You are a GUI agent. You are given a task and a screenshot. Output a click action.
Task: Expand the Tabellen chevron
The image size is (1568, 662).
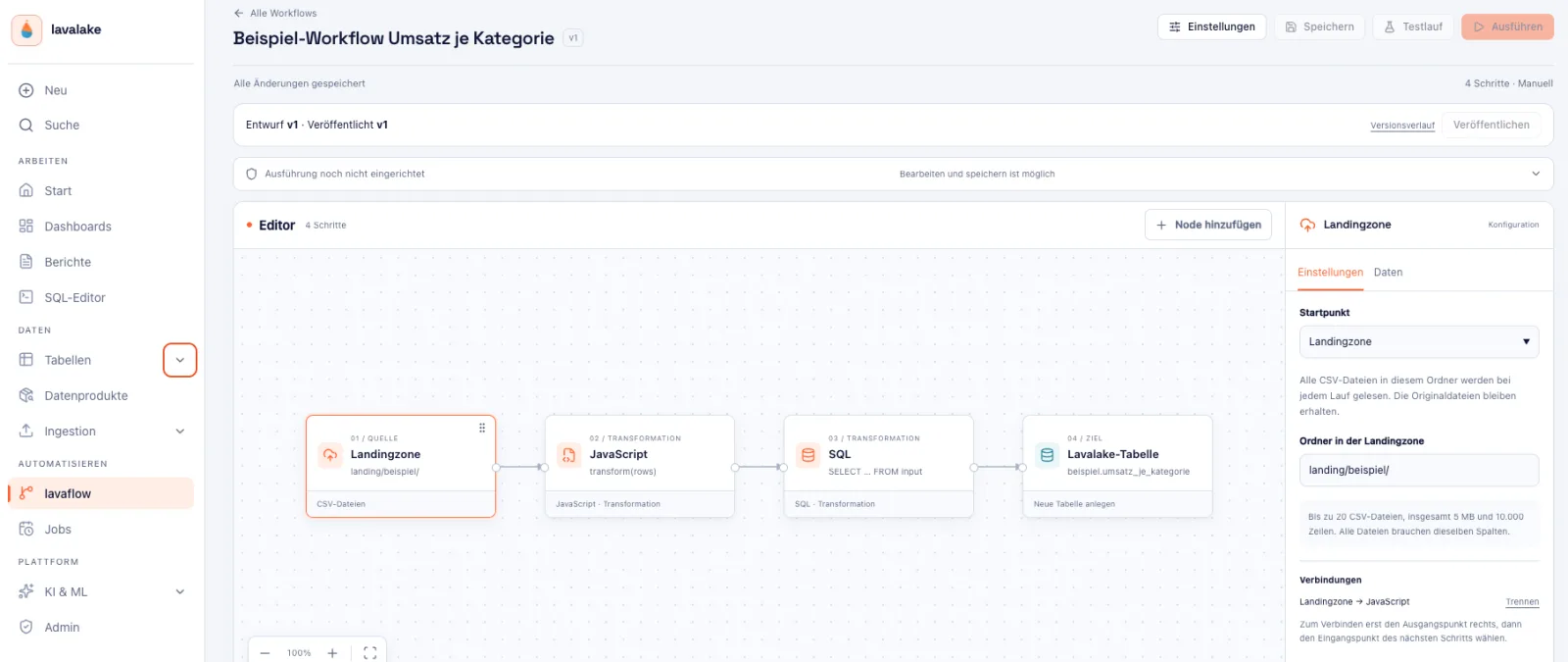(180, 360)
